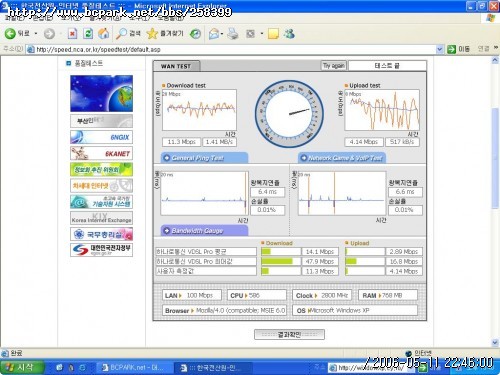The width and height of the screenshot is (500, 375).
Task: Open the 차세대 인터넷 banner link
Action: 101,186
